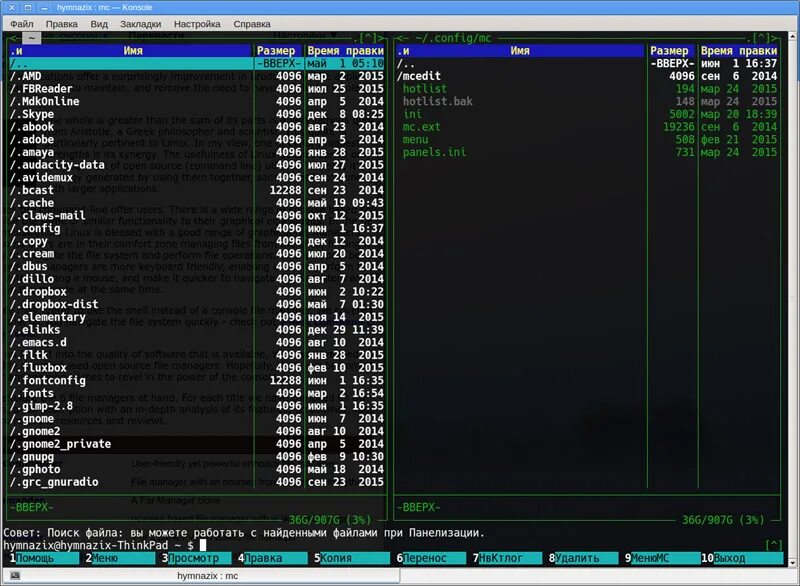The width and height of the screenshot is (800, 586).
Task: Click the ~/.config/mc path title
Action: (x=453, y=38)
